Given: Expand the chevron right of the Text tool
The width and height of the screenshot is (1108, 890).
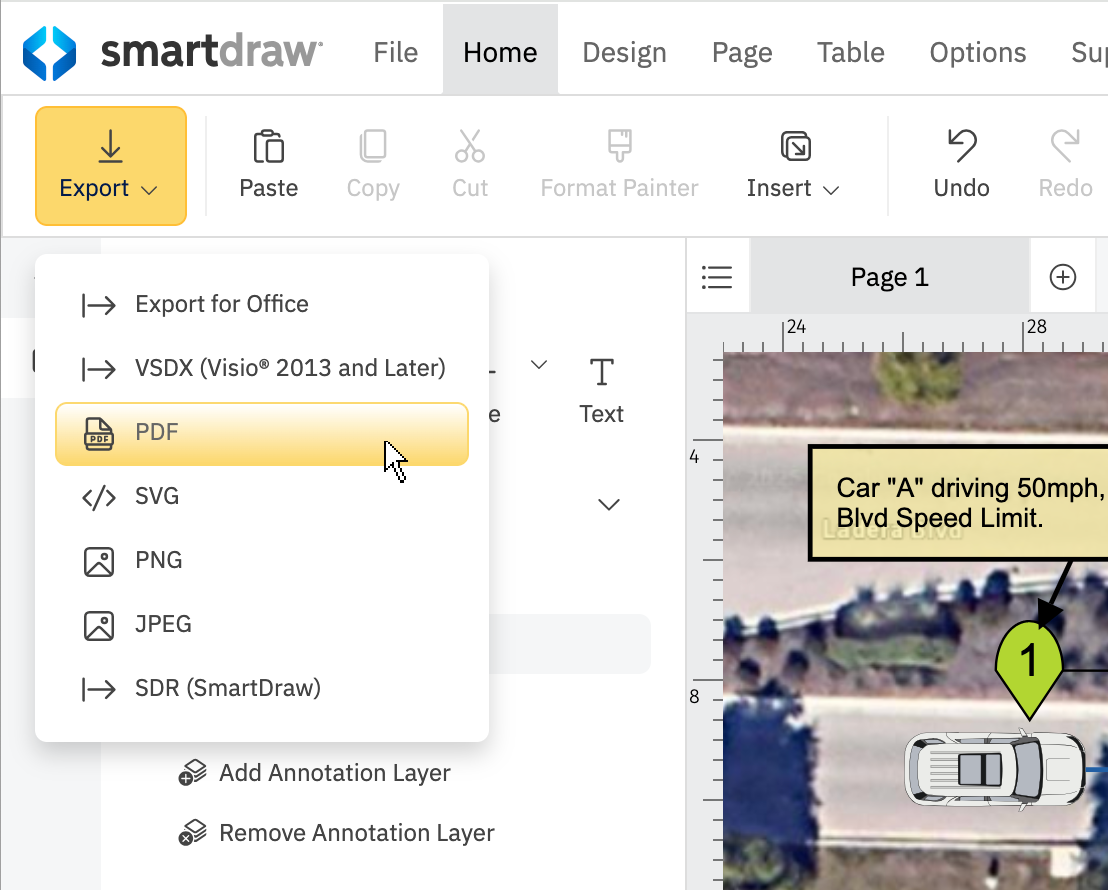Looking at the screenshot, I should pyautogui.click(x=609, y=504).
